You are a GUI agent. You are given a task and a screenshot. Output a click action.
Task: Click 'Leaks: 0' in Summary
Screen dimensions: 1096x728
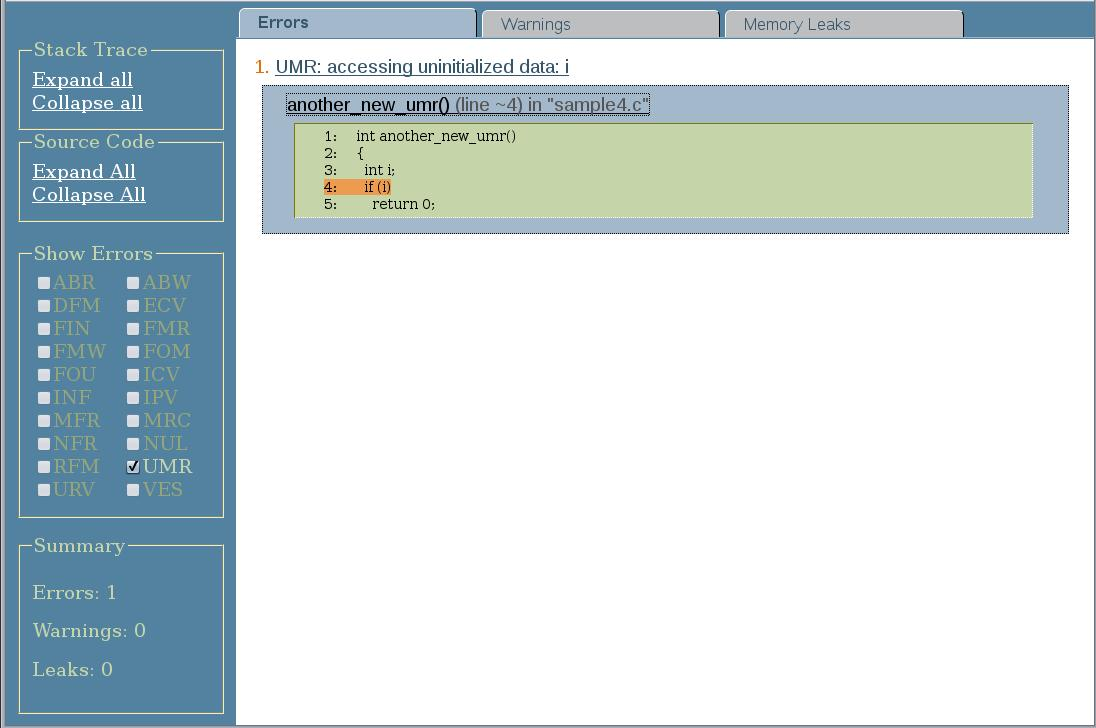[72, 669]
